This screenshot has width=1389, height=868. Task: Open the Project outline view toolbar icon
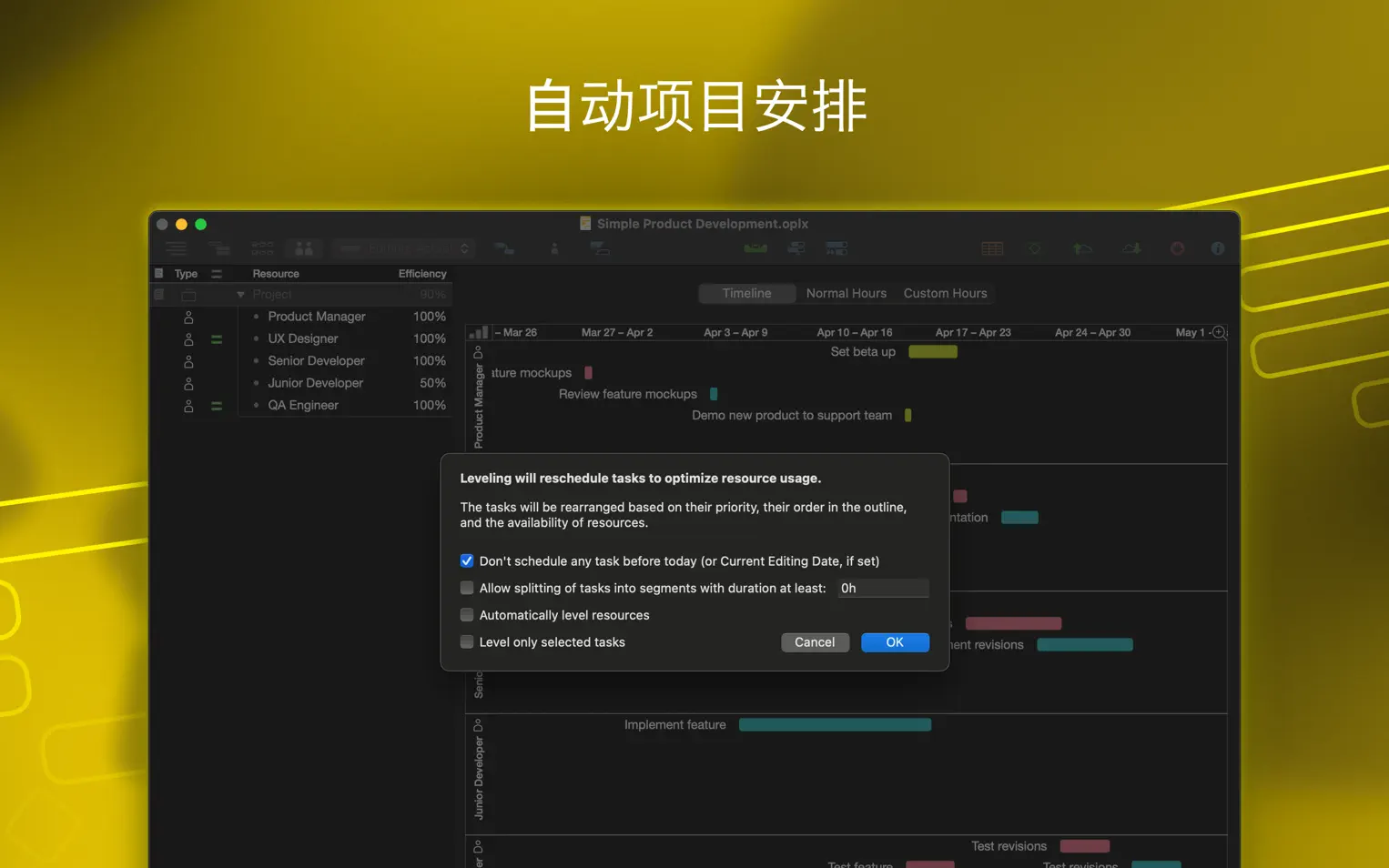tap(176, 248)
